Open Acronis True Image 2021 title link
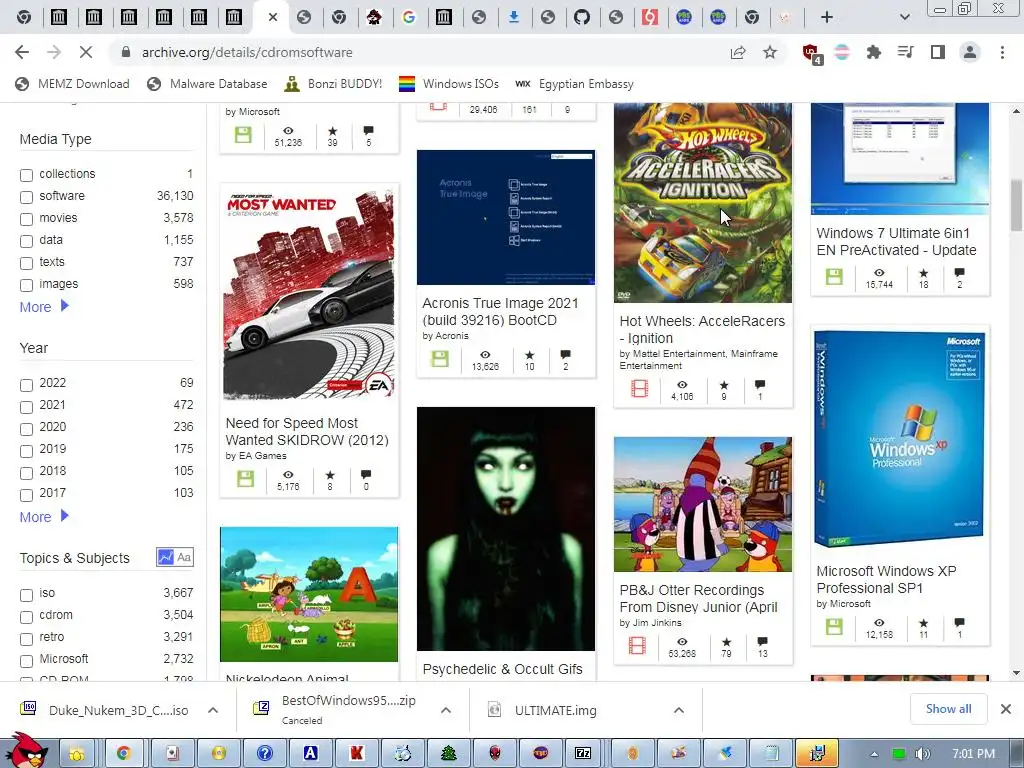Image resolution: width=1024 pixels, height=768 pixels. (x=500, y=312)
